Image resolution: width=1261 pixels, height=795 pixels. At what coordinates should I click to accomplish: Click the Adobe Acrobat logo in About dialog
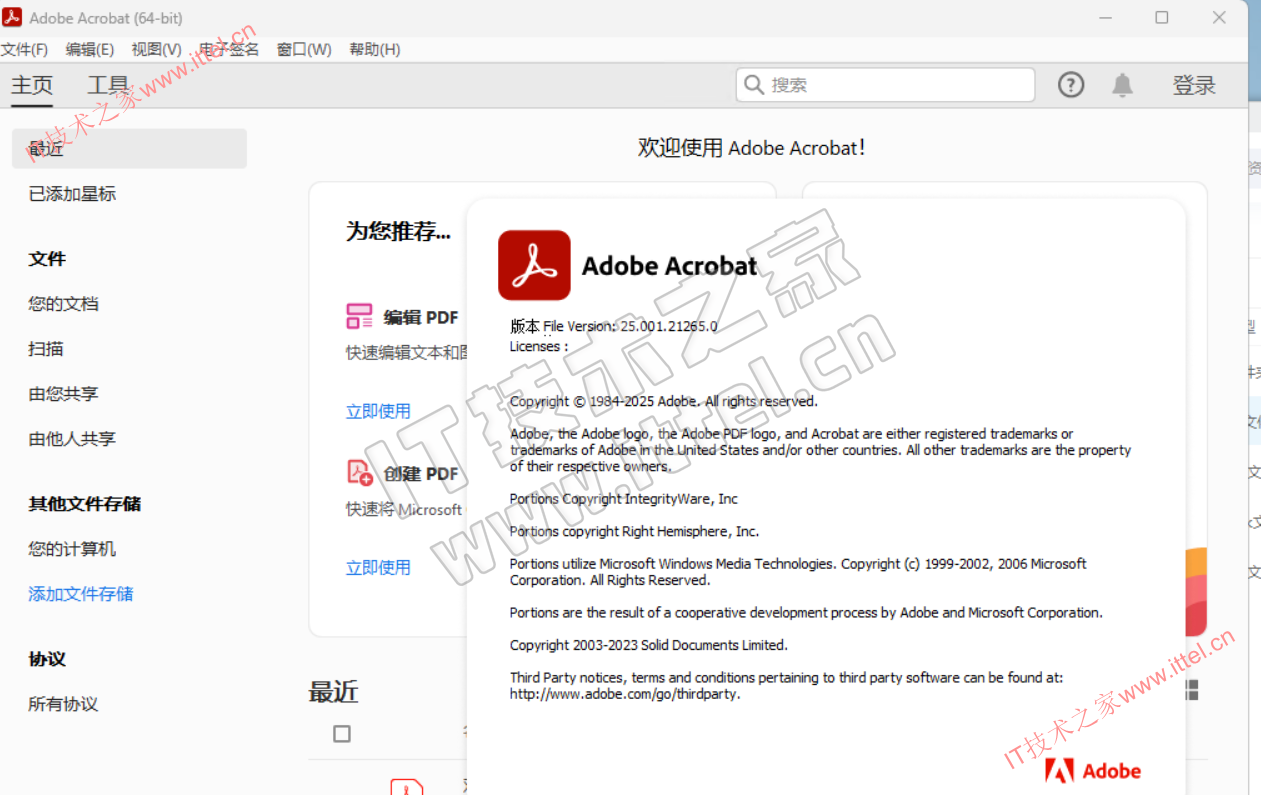coord(534,265)
